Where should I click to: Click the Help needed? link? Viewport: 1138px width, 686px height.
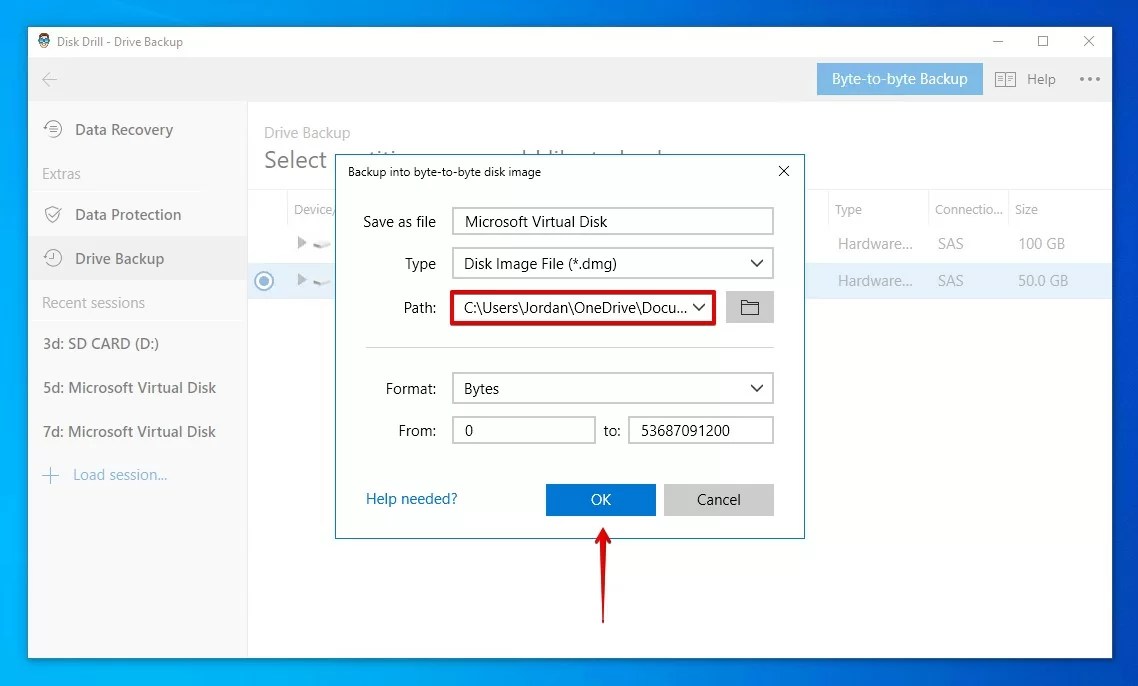411,498
